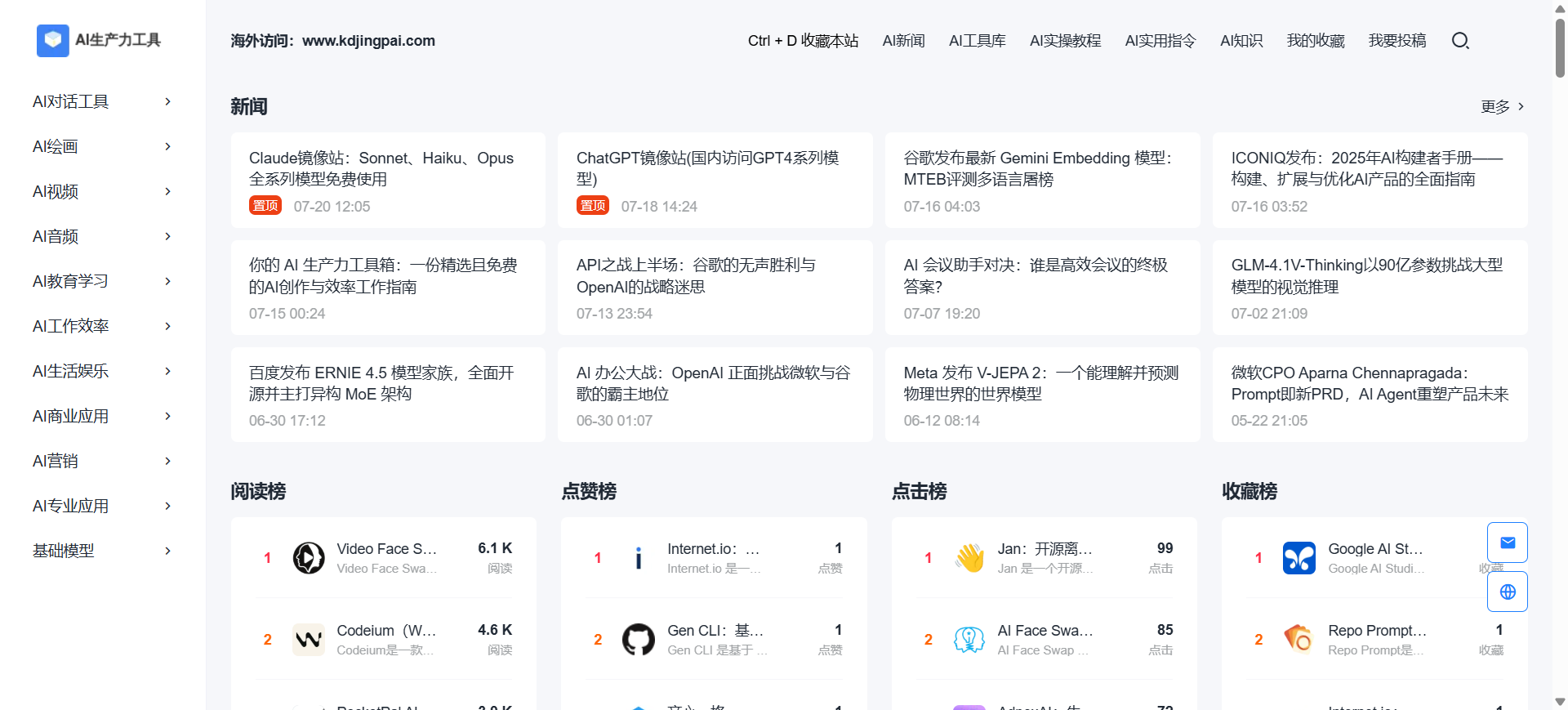Screen dimensions: 1568x710
Task: Expand AI绘画 category chevron
Action: pos(168,146)
